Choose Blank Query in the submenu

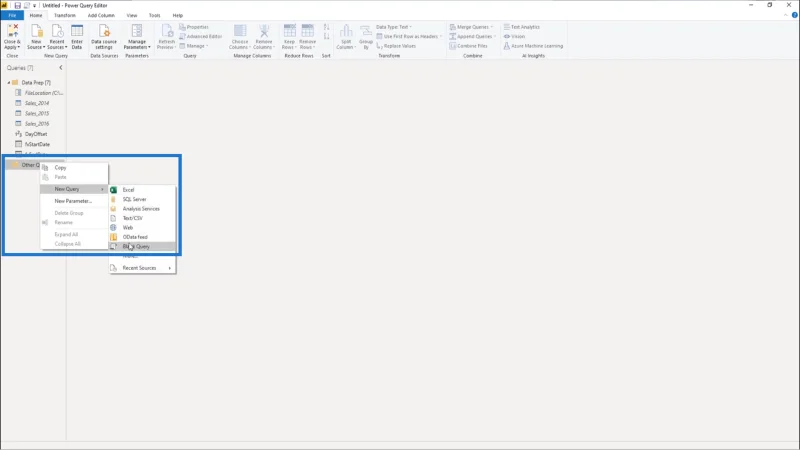(x=142, y=246)
